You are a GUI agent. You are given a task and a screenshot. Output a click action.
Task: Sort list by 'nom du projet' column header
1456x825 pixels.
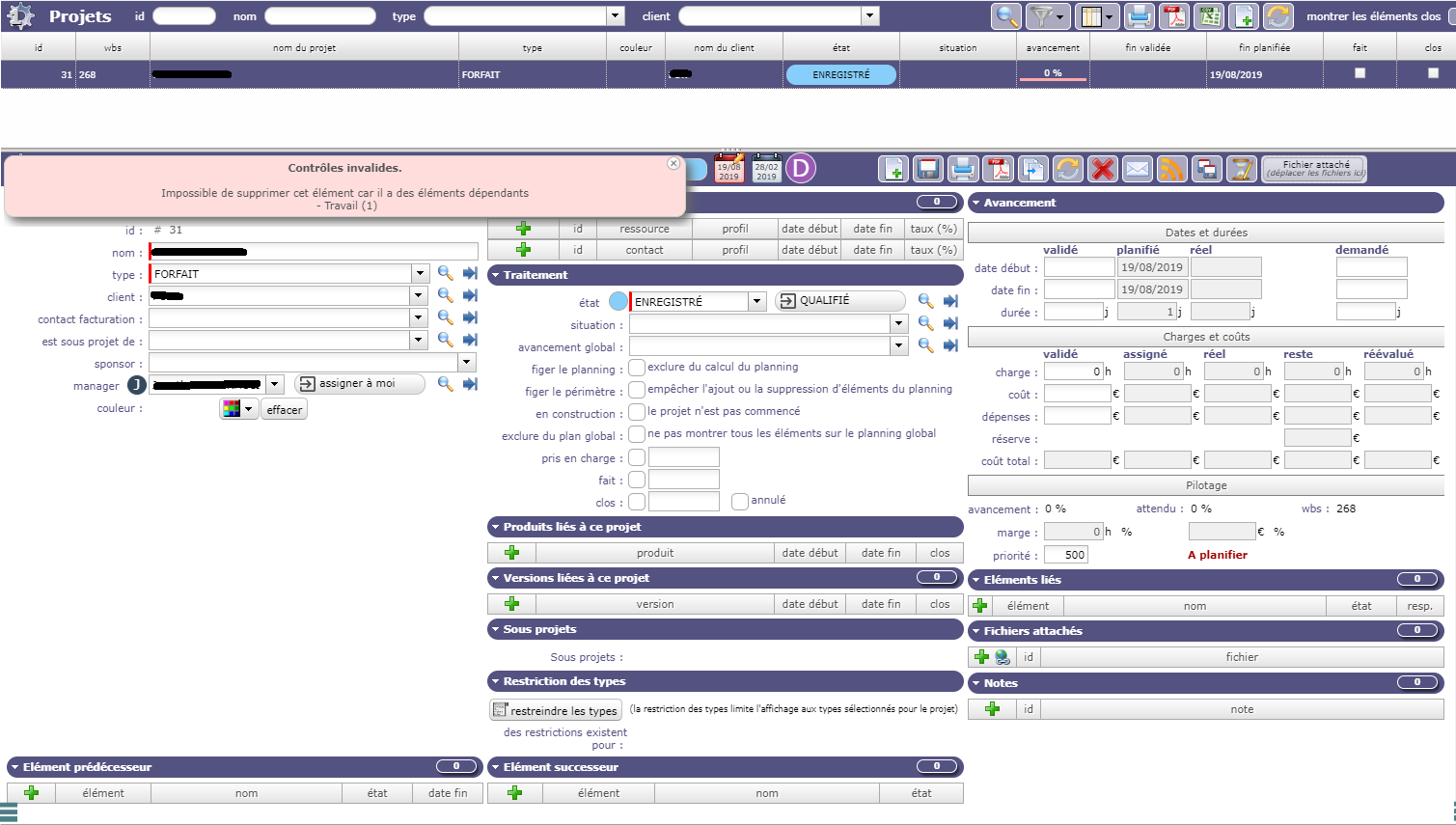click(x=304, y=47)
